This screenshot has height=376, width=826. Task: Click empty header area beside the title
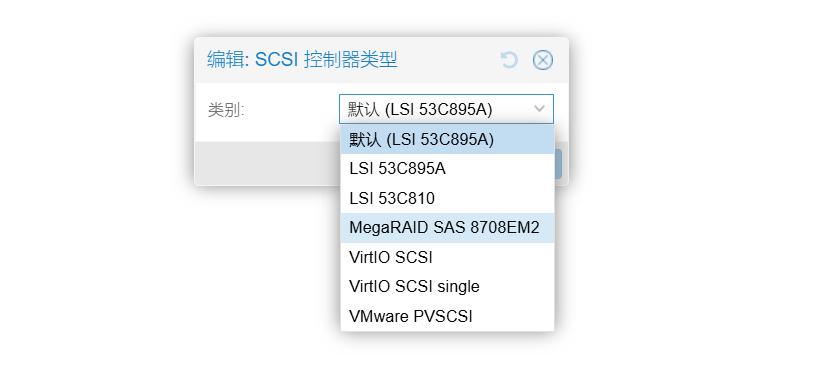click(448, 60)
